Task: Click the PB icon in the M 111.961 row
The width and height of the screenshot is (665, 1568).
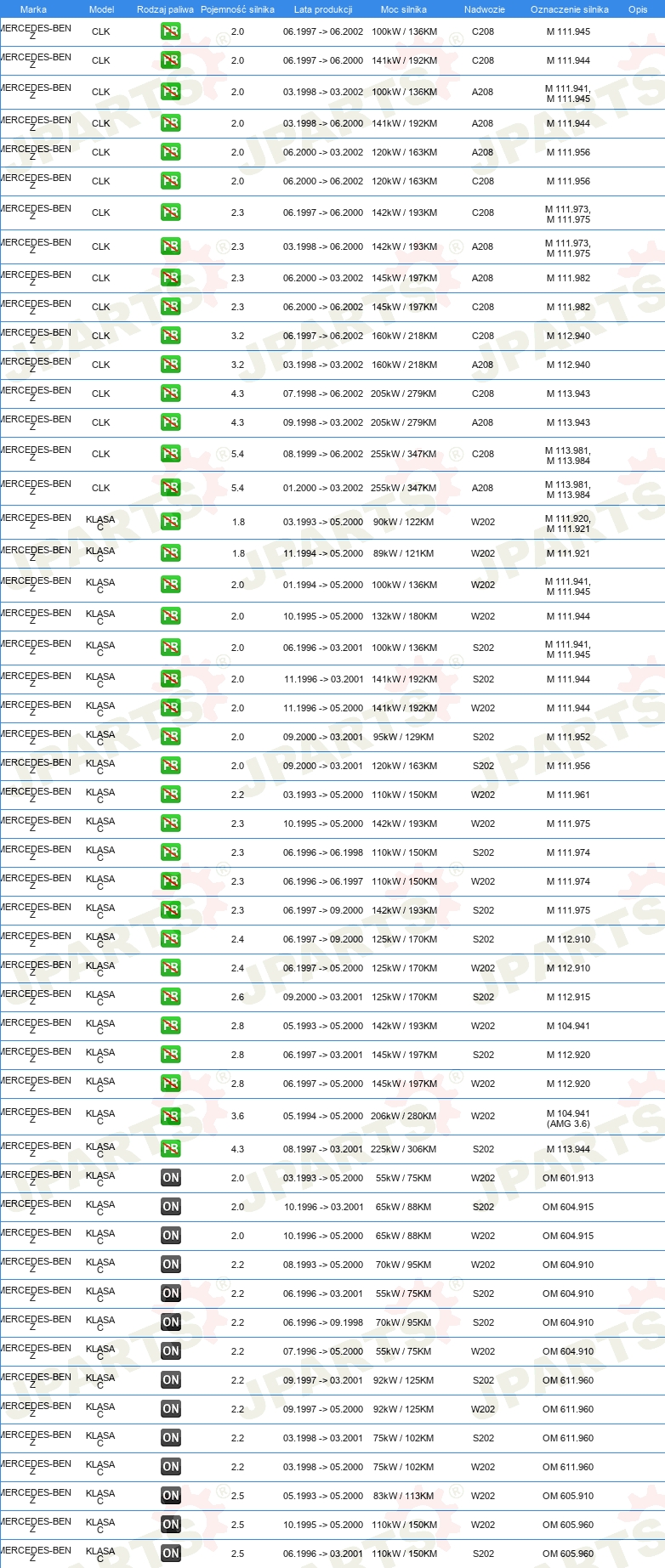Action: pos(171,795)
